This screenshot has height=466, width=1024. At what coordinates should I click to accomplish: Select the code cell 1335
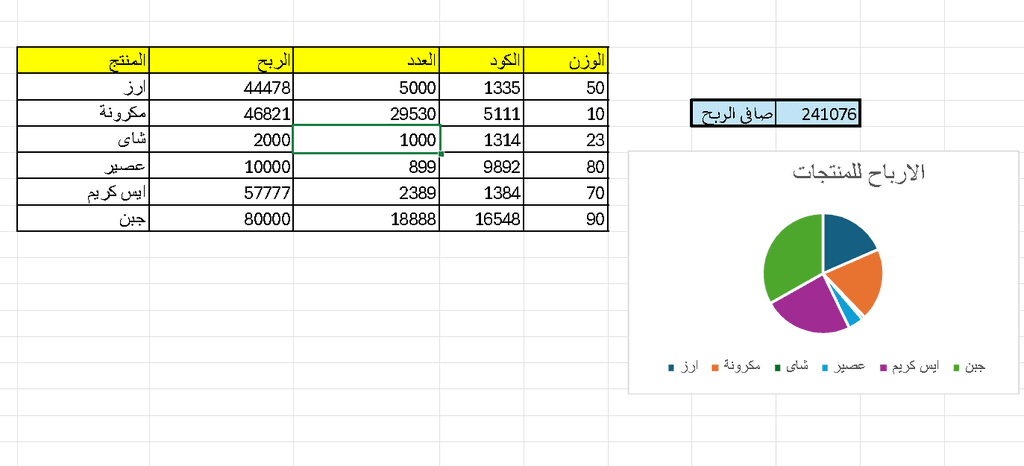click(x=482, y=87)
